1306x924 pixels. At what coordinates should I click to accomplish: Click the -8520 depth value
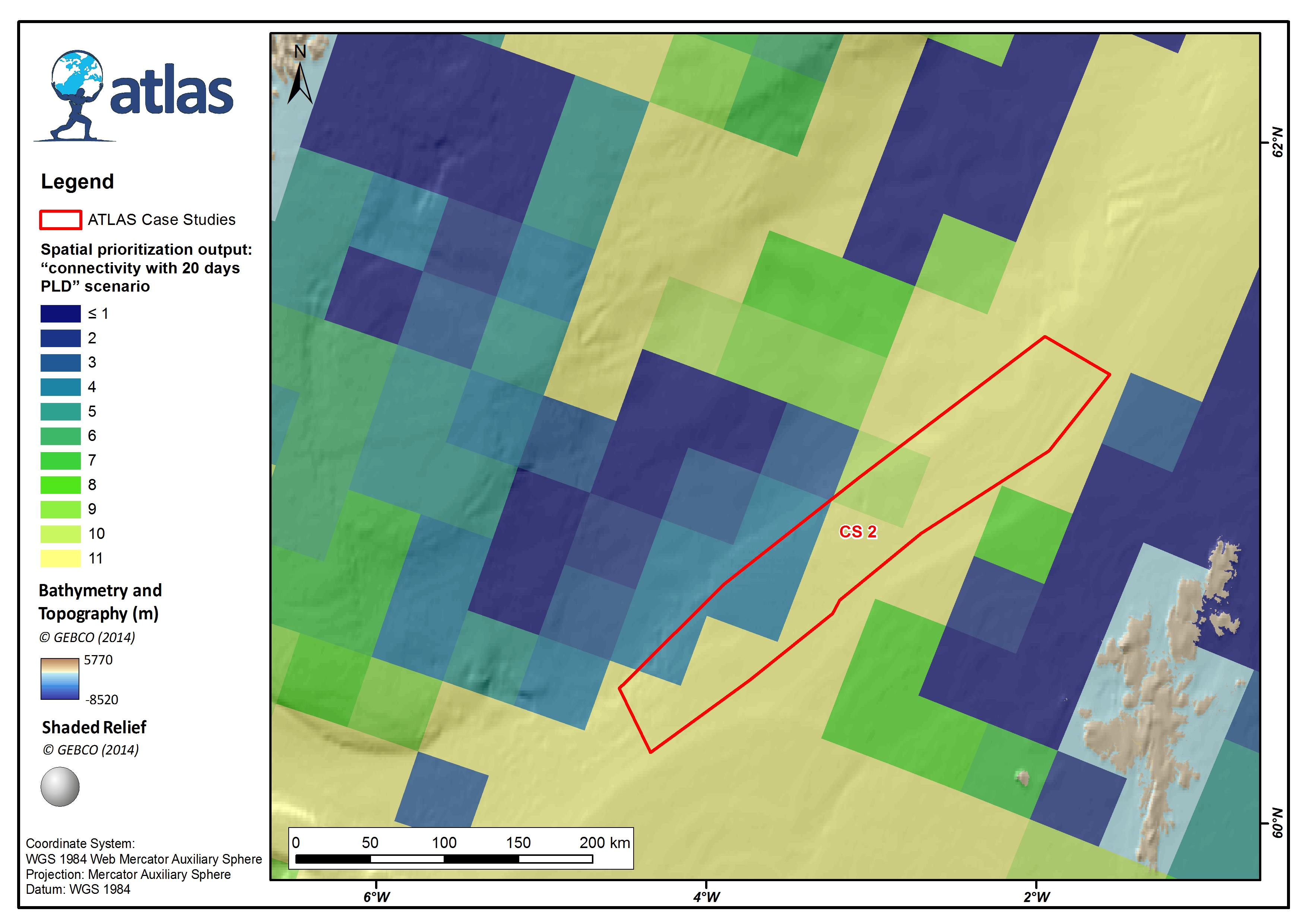[x=101, y=700]
